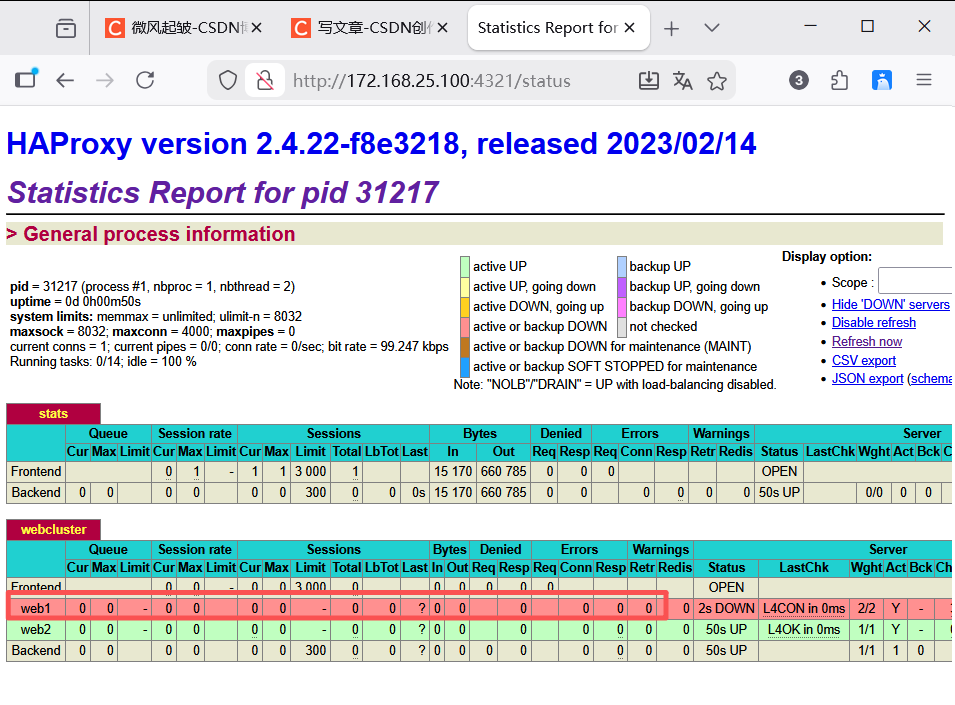Image resolution: width=955 pixels, height=705 pixels.
Task: Click the 'Statistics Report for pid 31217' title
Action: [223, 192]
